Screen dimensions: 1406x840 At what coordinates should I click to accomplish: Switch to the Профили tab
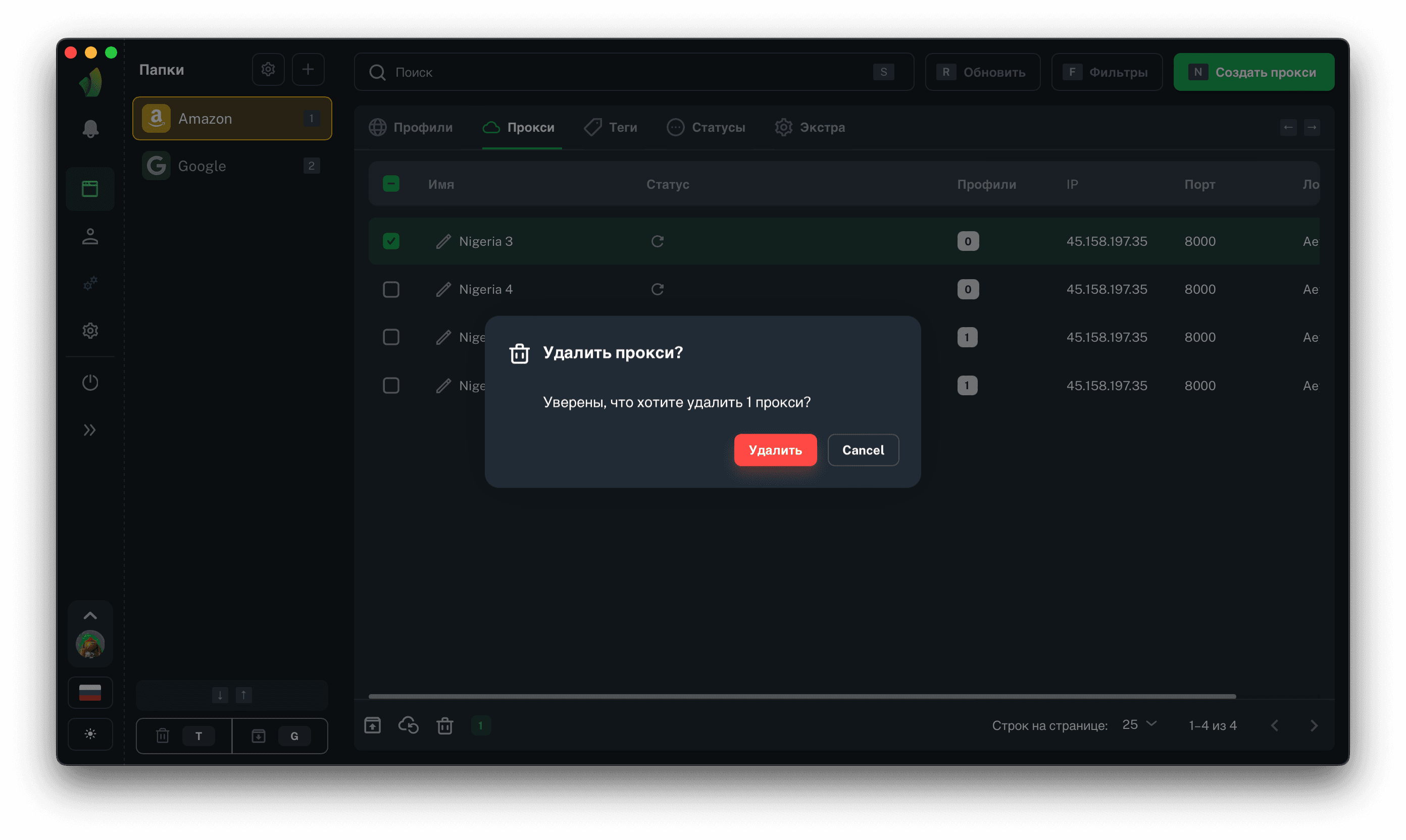click(x=411, y=127)
